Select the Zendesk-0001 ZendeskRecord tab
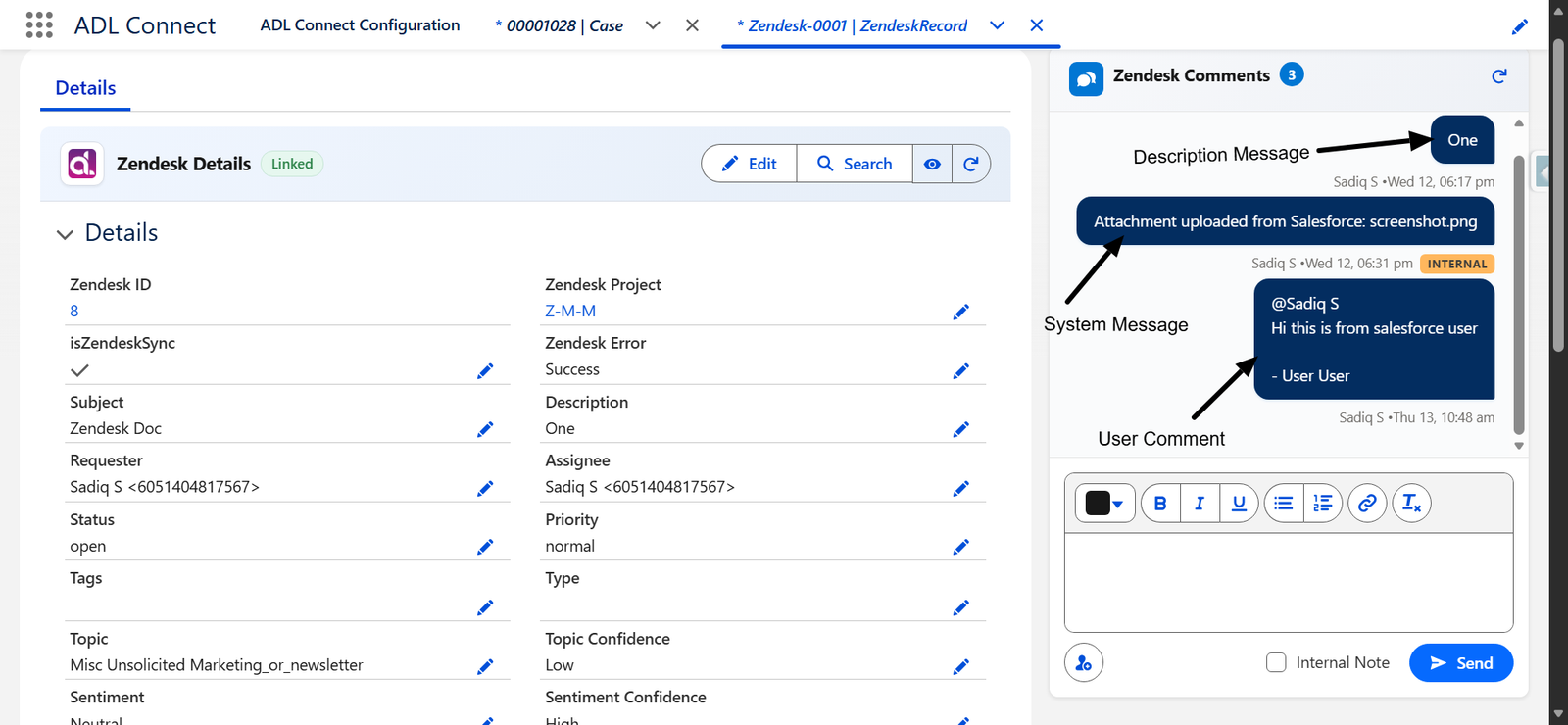 pos(852,25)
